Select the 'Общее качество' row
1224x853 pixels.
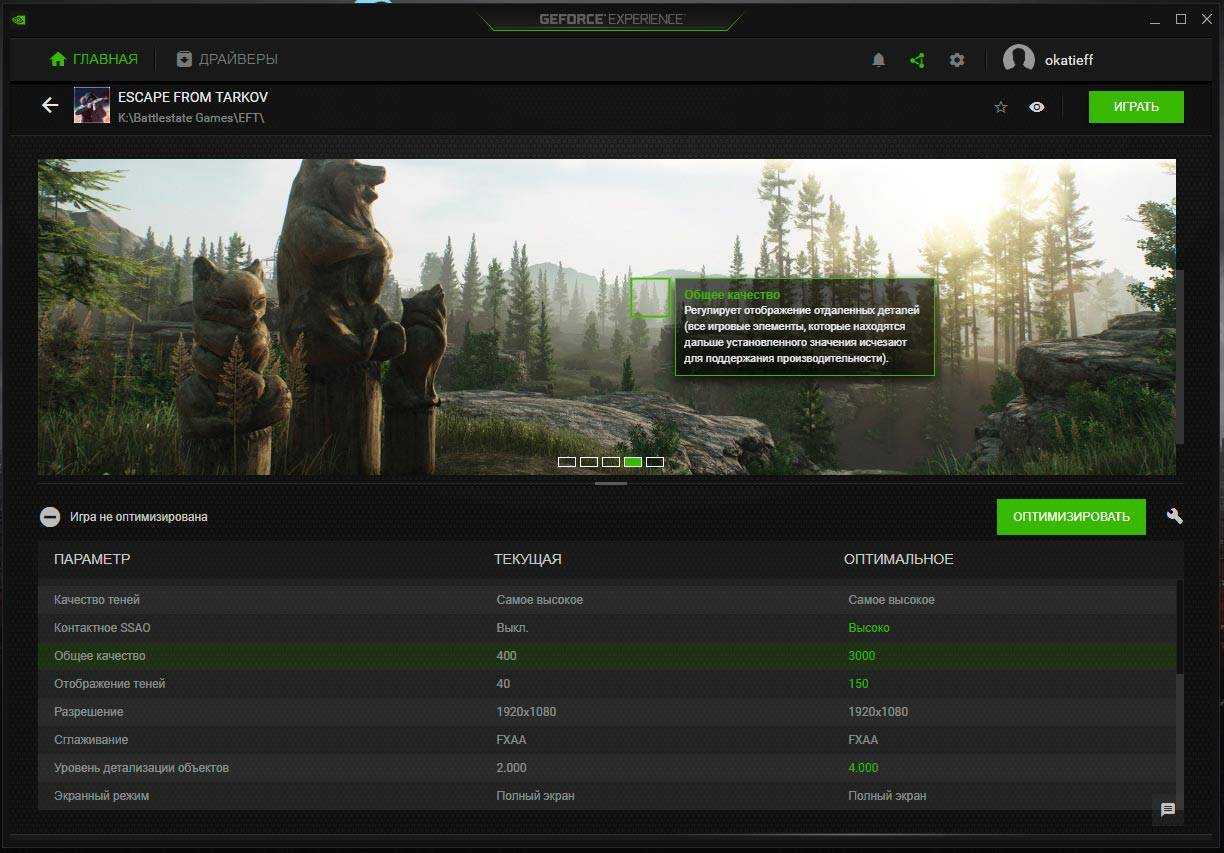pos(607,656)
